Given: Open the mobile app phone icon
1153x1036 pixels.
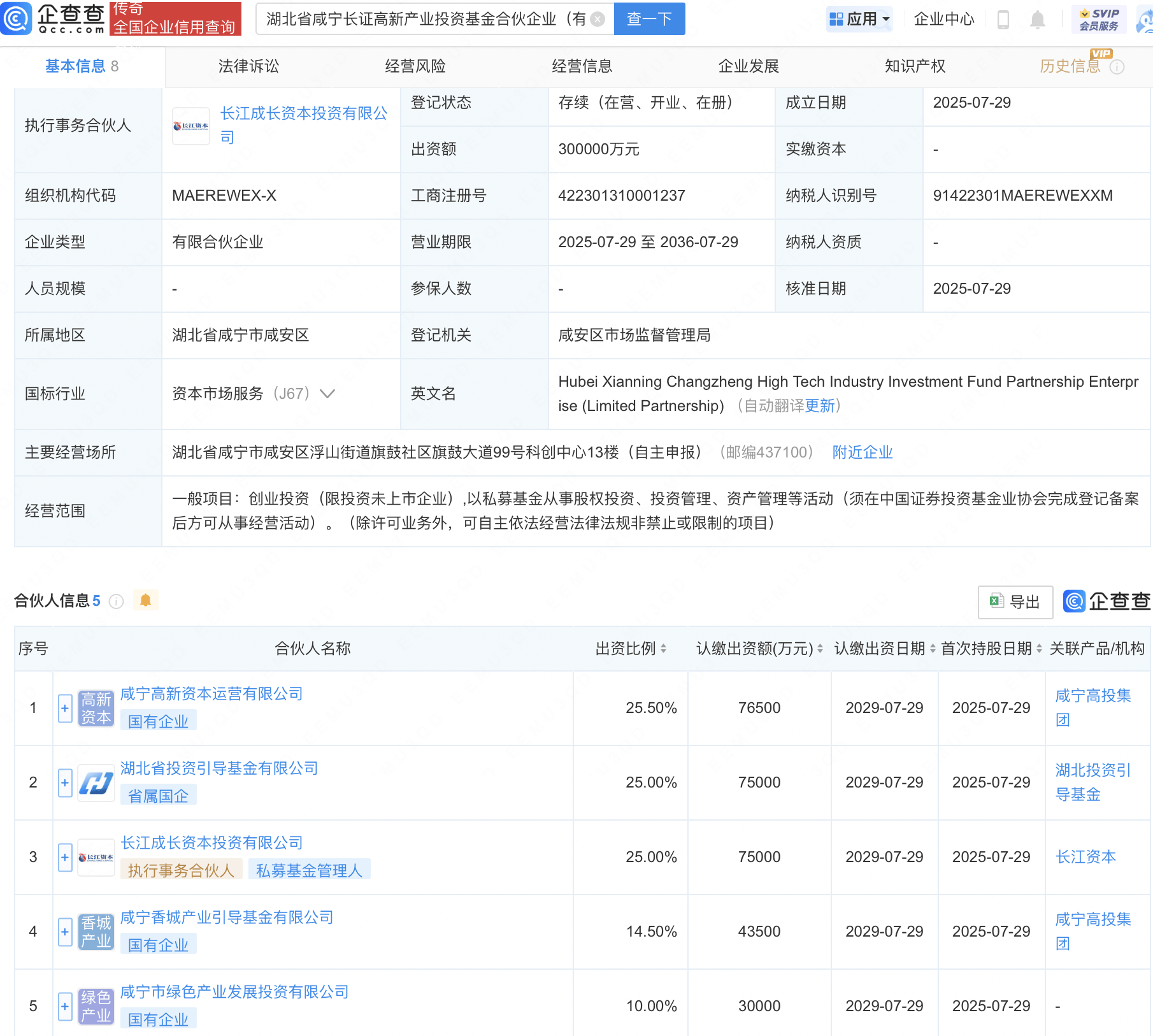Looking at the screenshot, I should [1003, 20].
